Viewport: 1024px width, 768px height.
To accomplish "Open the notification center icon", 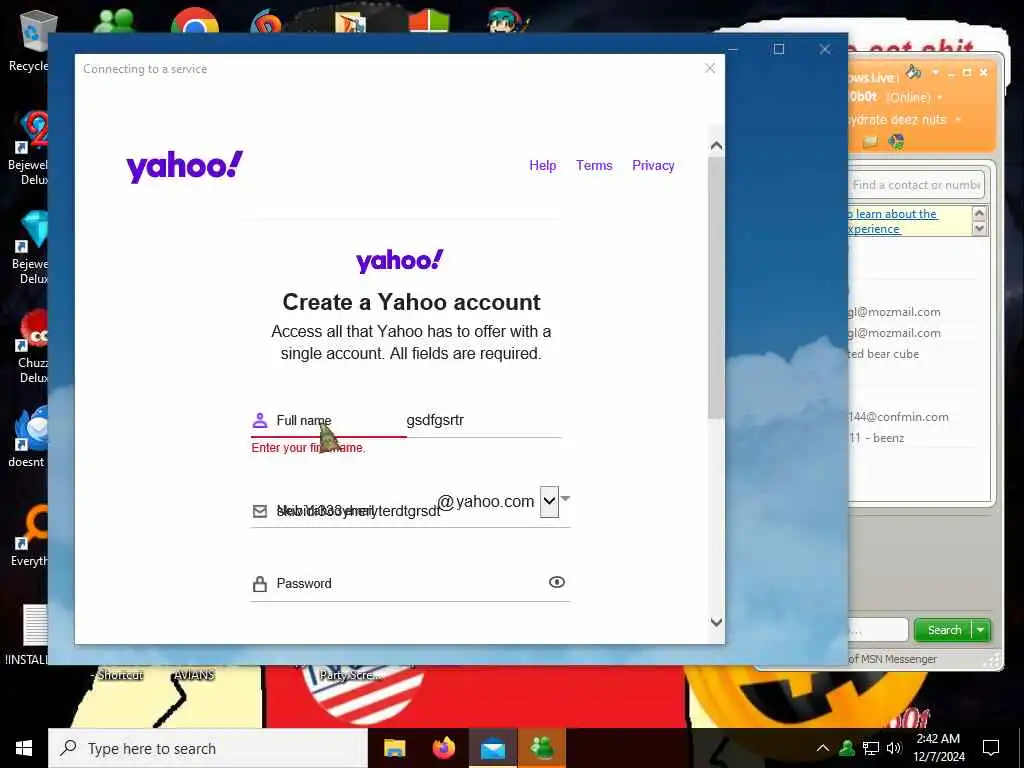I will pos(991,748).
